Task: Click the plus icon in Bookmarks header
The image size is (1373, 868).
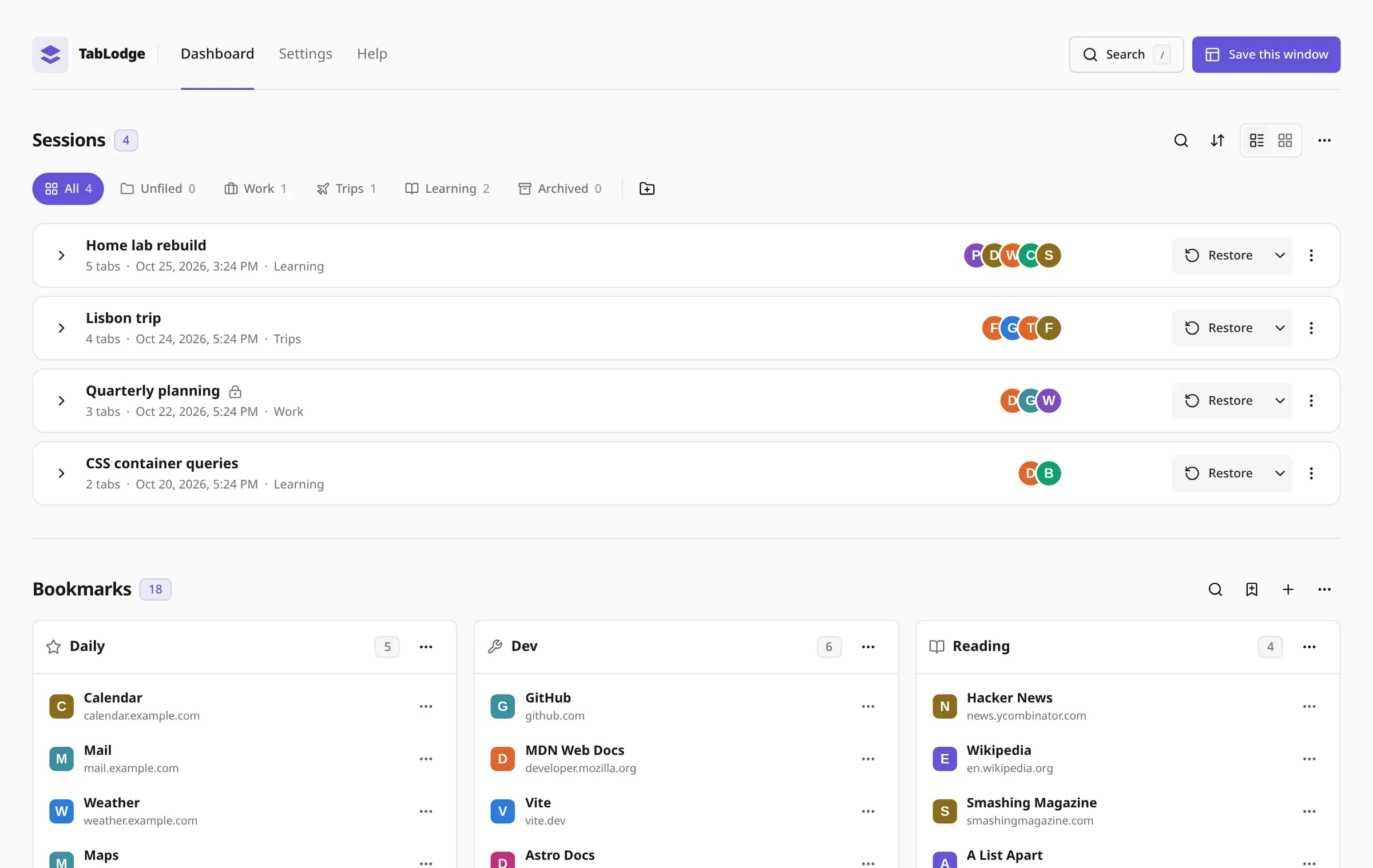Action: [1288, 590]
